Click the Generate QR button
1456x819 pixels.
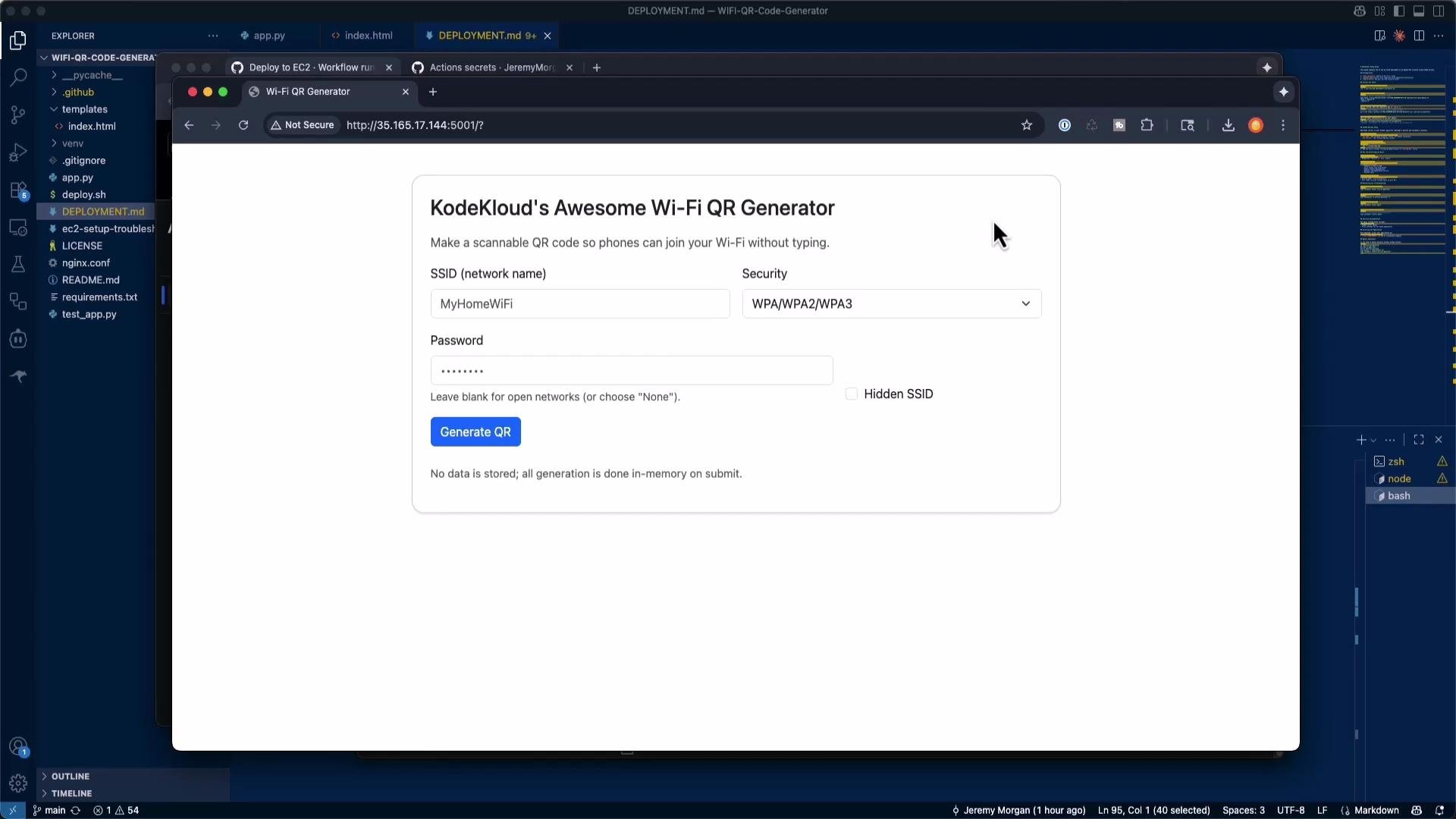(475, 431)
